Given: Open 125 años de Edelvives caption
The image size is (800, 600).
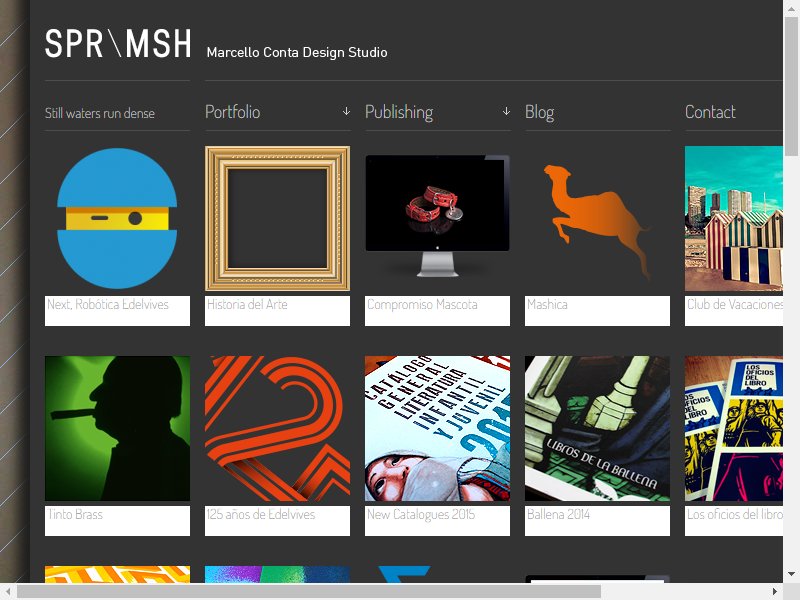Looking at the screenshot, I should pyautogui.click(x=261, y=514).
